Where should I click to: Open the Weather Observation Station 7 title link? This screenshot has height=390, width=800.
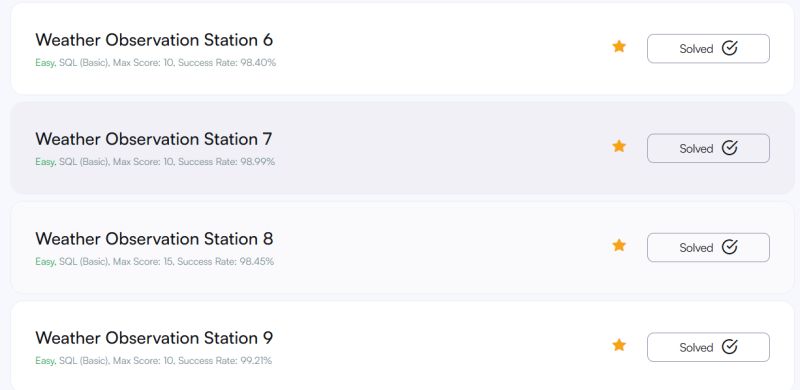pos(154,139)
